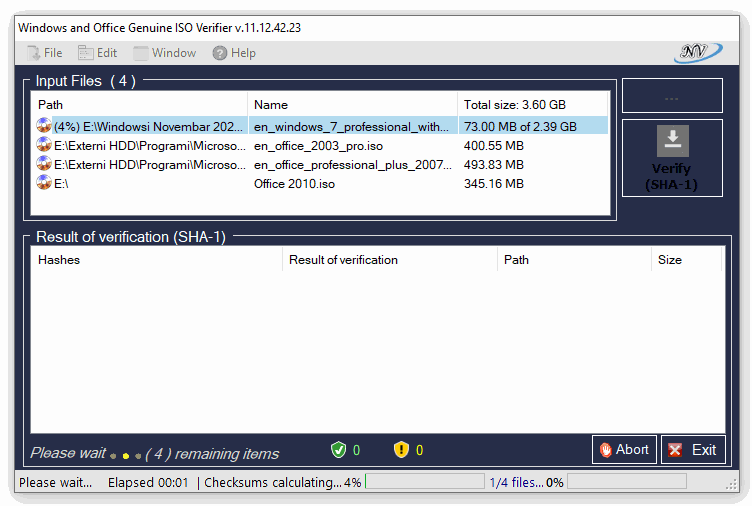Click the 493.83 MB size cell
The width and height of the screenshot is (752, 506).
494,165
